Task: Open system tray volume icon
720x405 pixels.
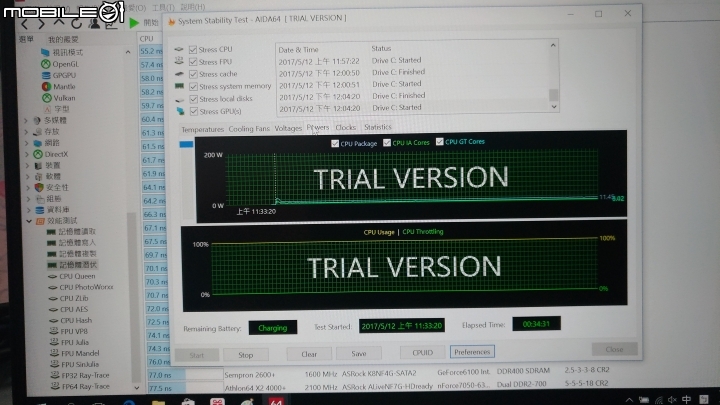Action: [x=672, y=399]
